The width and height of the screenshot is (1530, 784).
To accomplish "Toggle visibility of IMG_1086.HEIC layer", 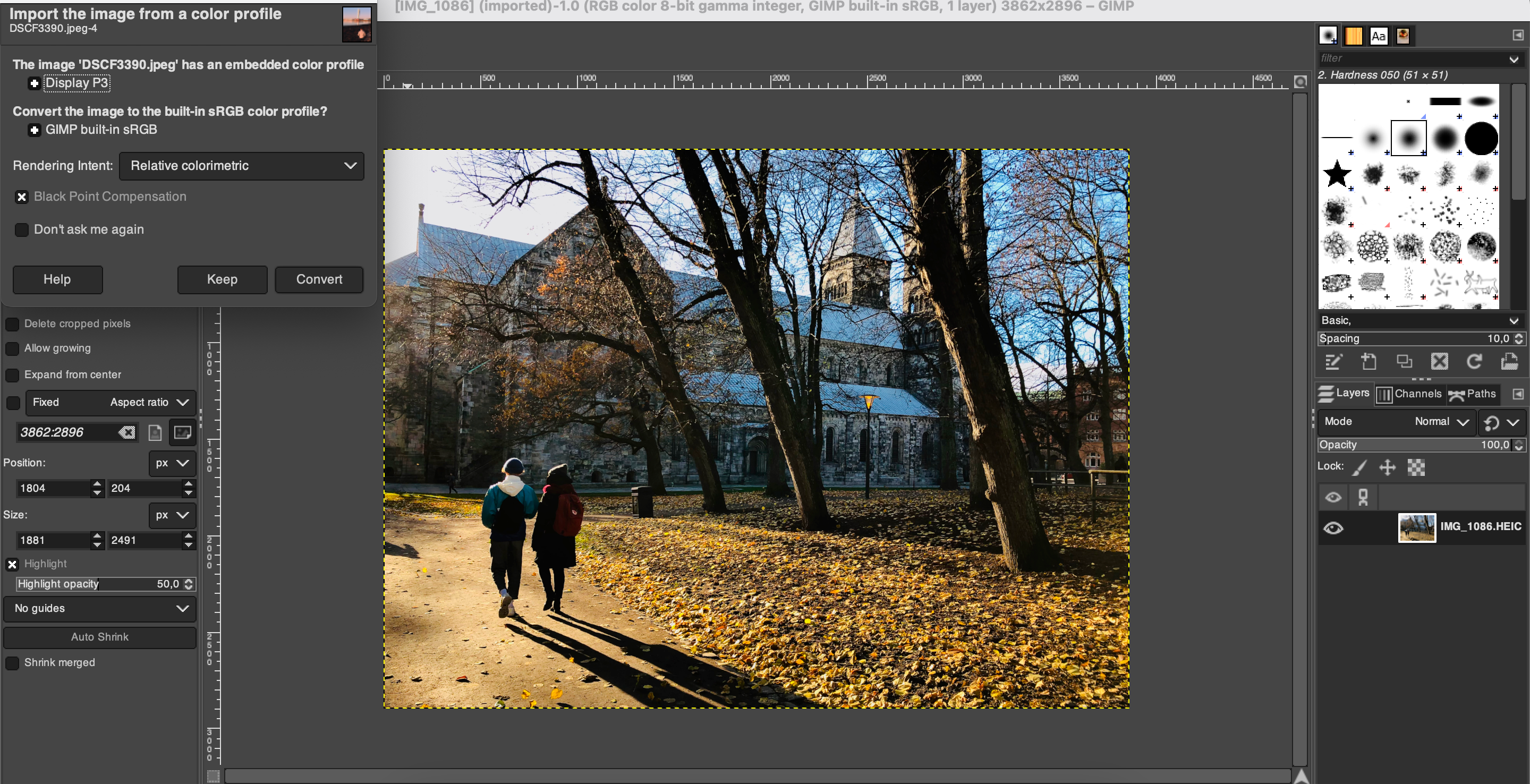I will pos(1333,528).
